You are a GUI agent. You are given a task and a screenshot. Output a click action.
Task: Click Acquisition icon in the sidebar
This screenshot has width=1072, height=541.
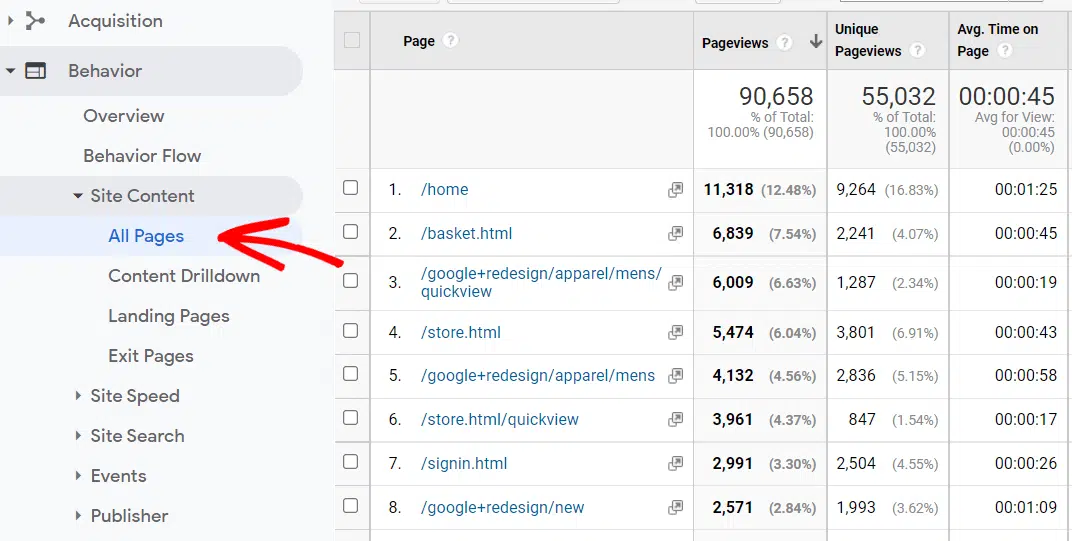pyautogui.click(x=36, y=21)
